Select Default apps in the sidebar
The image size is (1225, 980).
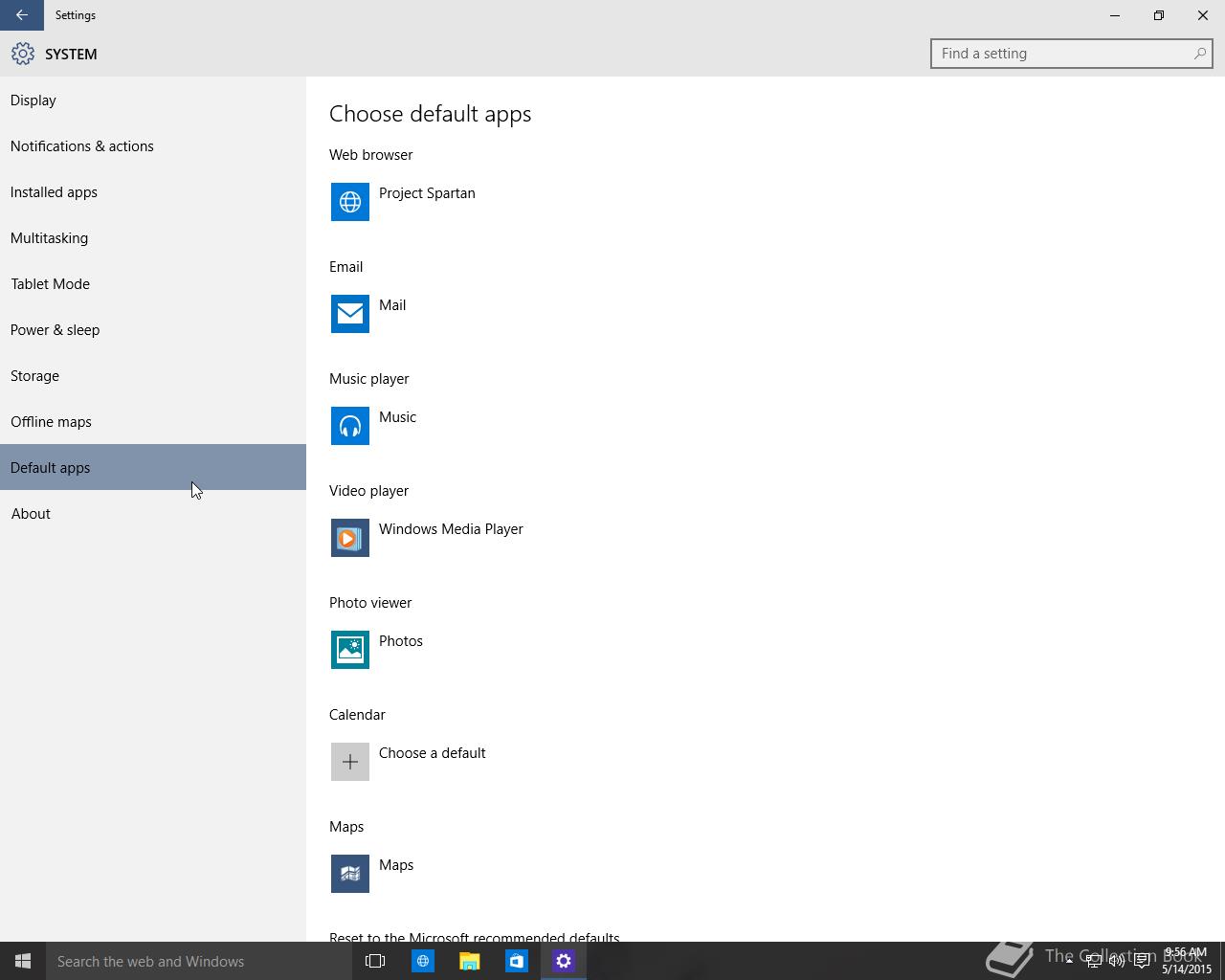pyautogui.click(x=153, y=467)
